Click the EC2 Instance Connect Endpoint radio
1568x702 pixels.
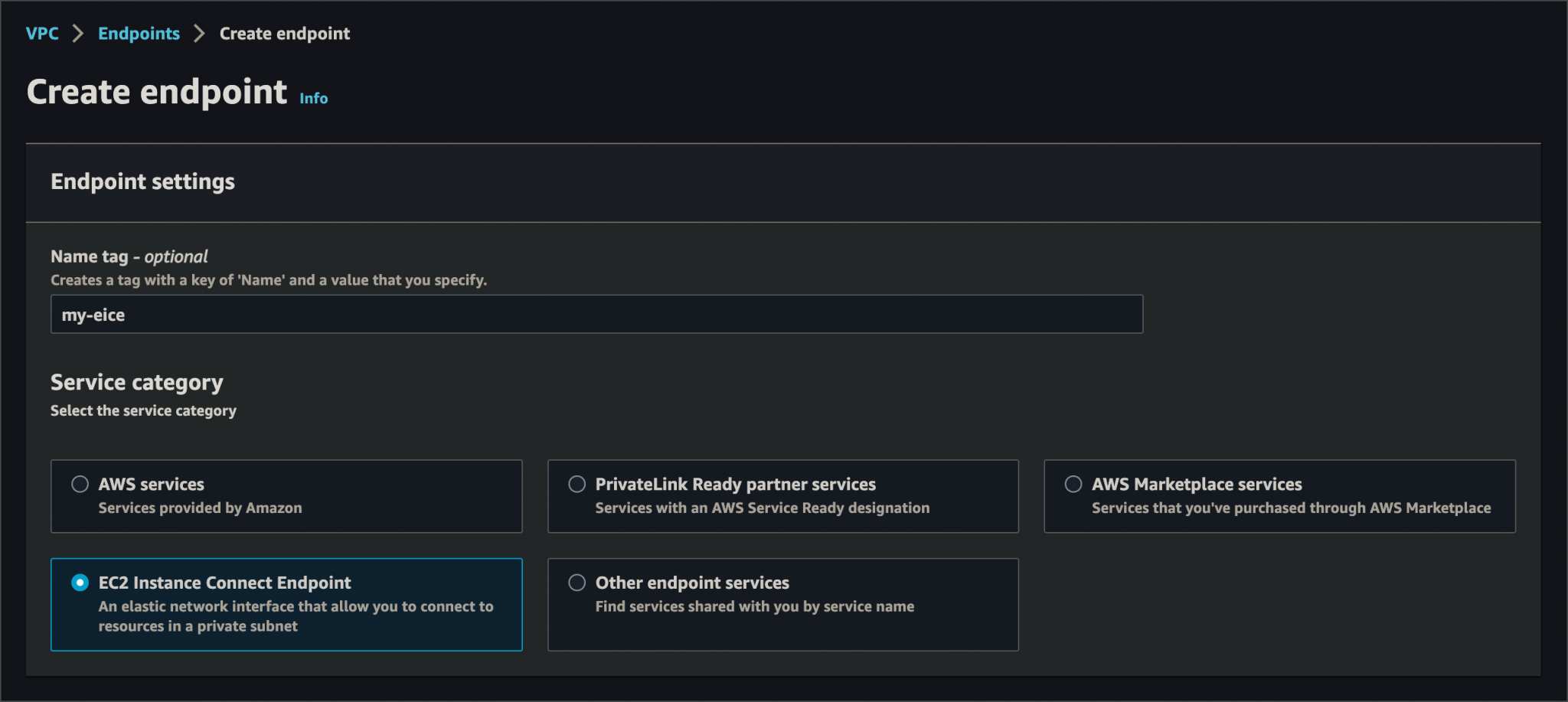(x=80, y=583)
